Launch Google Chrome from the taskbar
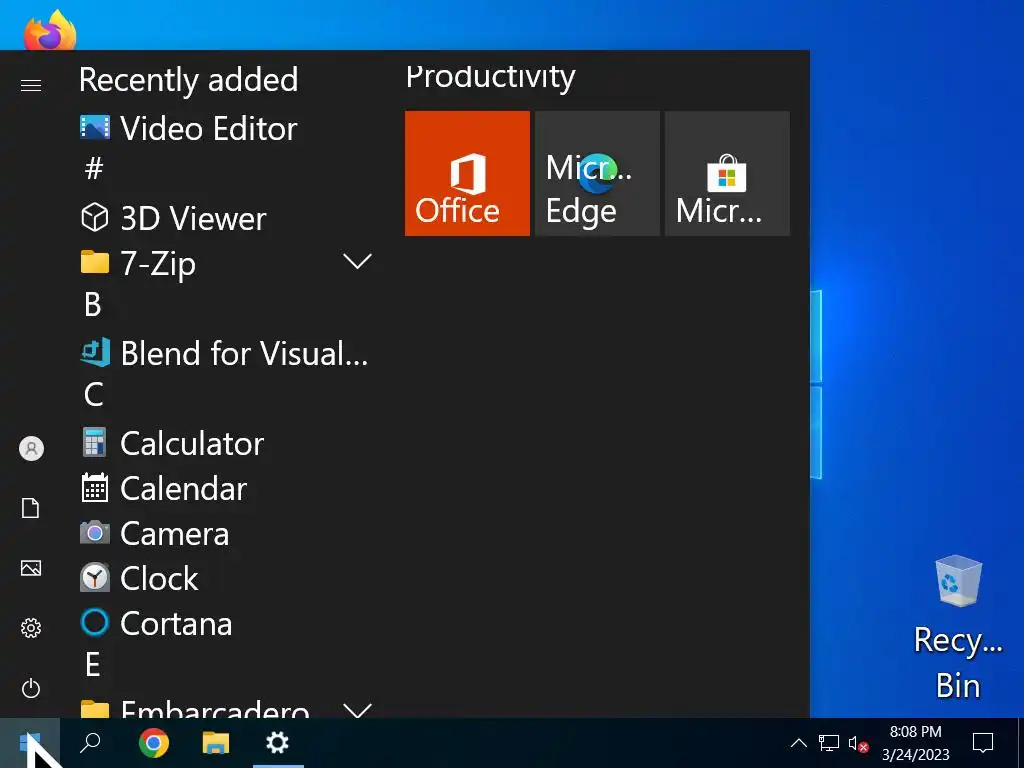Image resolution: width=1024 pixels, height=768 pixels. (x=153, y=743)
